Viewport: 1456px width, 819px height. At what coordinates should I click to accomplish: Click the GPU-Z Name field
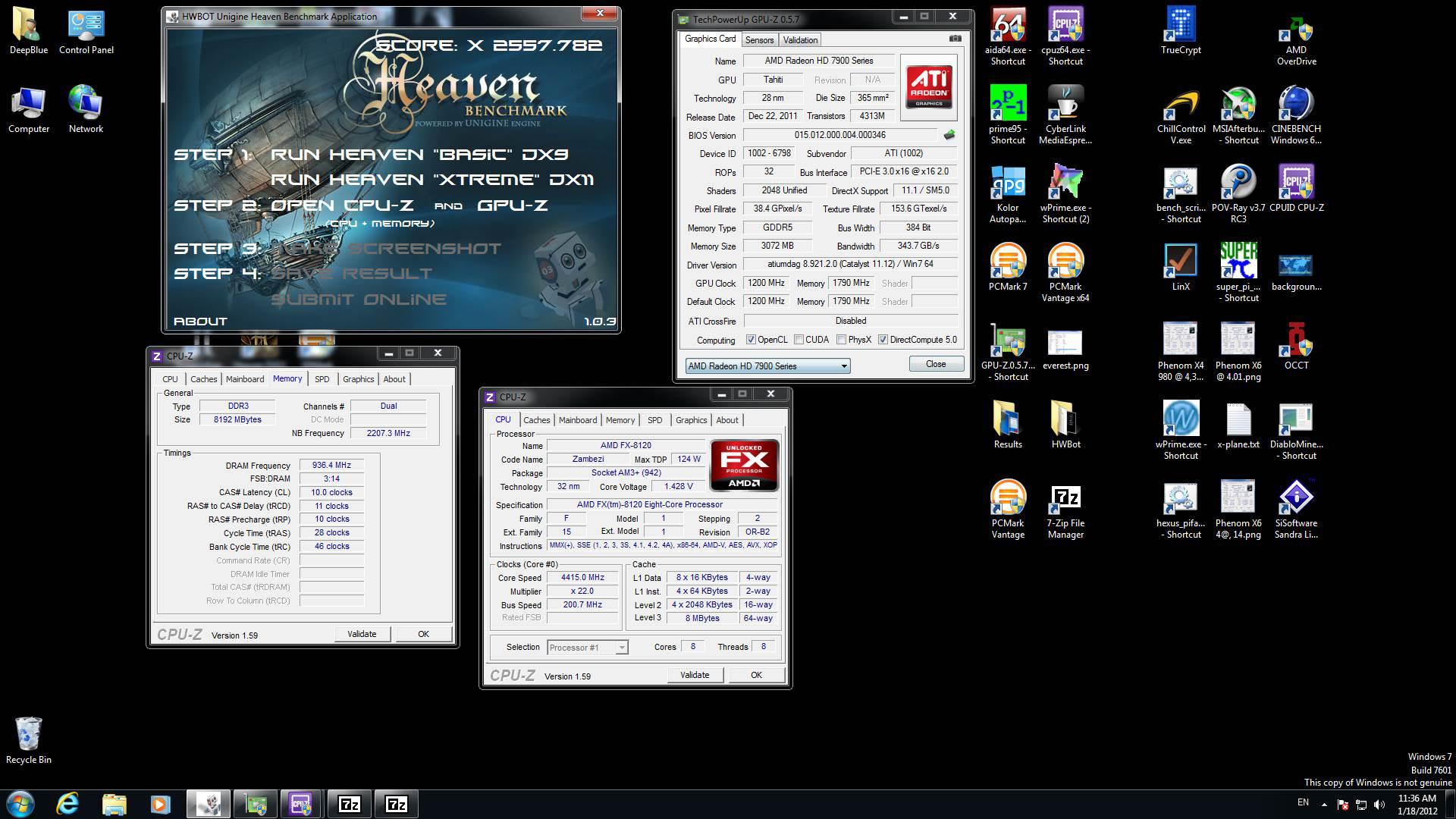tap(818, 61)
